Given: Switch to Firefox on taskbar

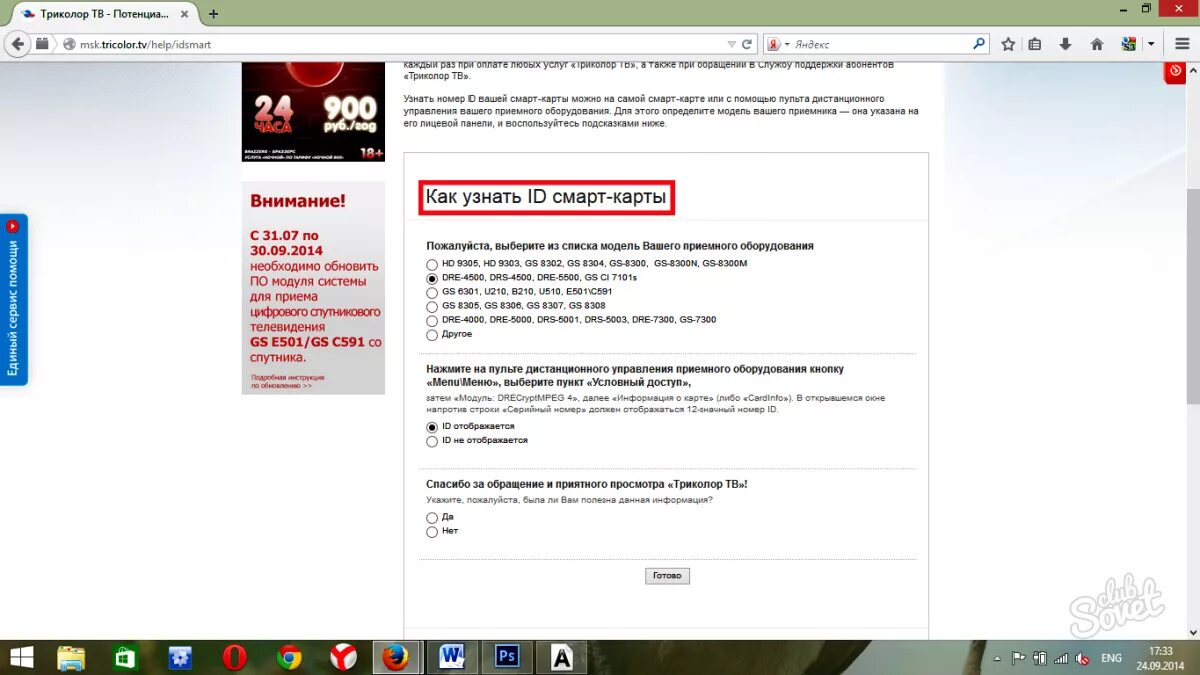Looking at the screenshot, I should pos(397,658).
